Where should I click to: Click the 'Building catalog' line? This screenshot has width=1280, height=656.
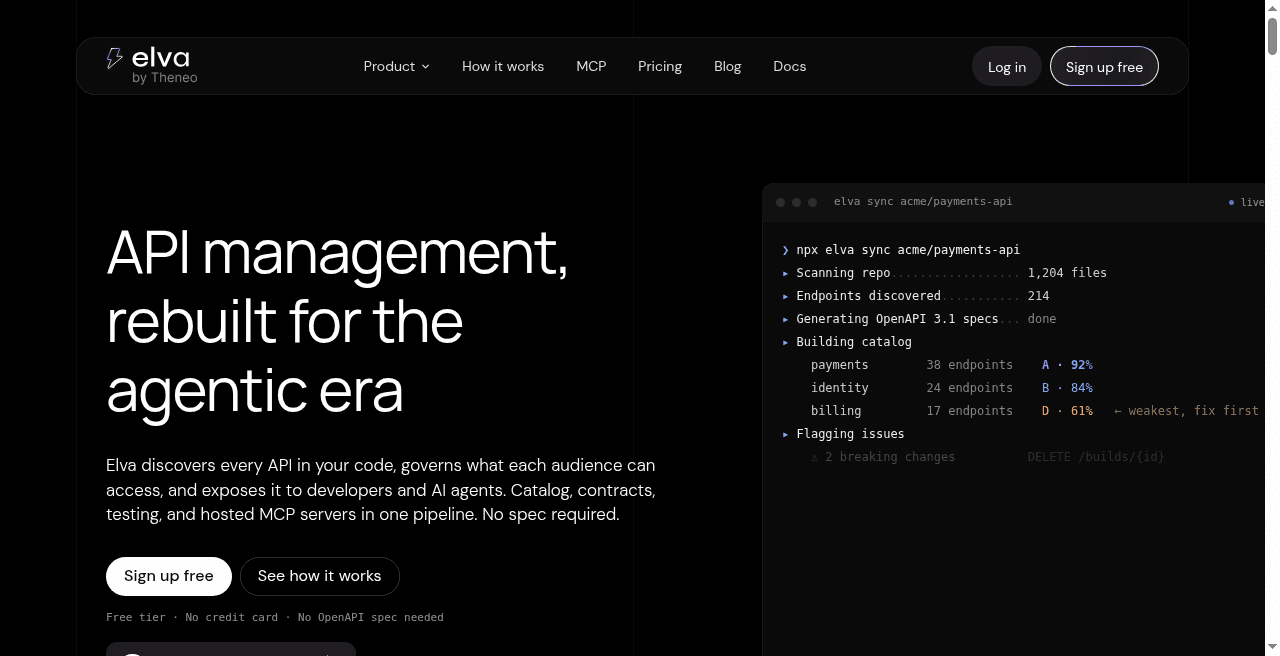(847, 342)
